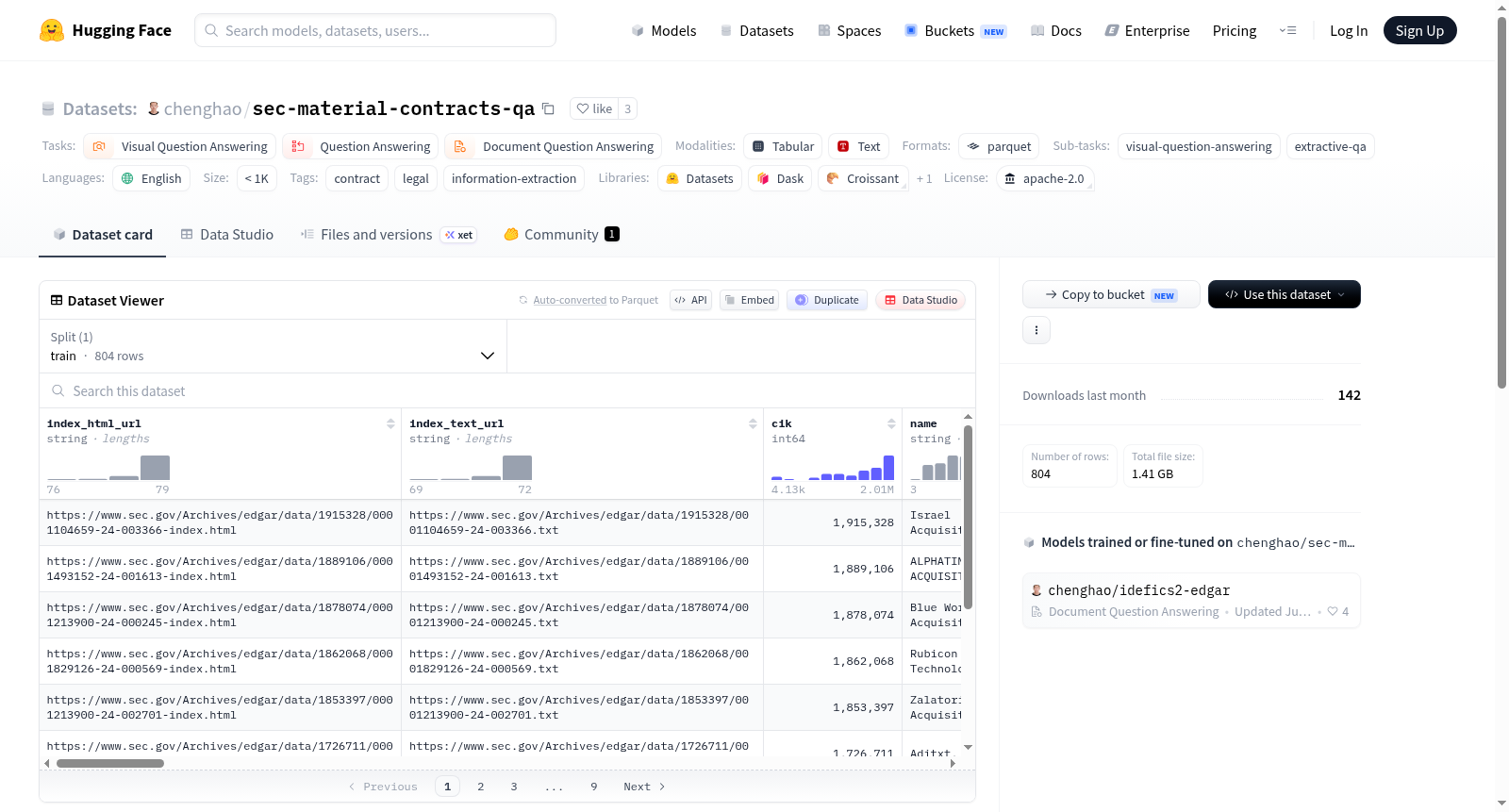This screenshot has width=1509, height=812.
Task: Click the table horizontal scrollbar thumb
Action: click(x=110, y=763)
